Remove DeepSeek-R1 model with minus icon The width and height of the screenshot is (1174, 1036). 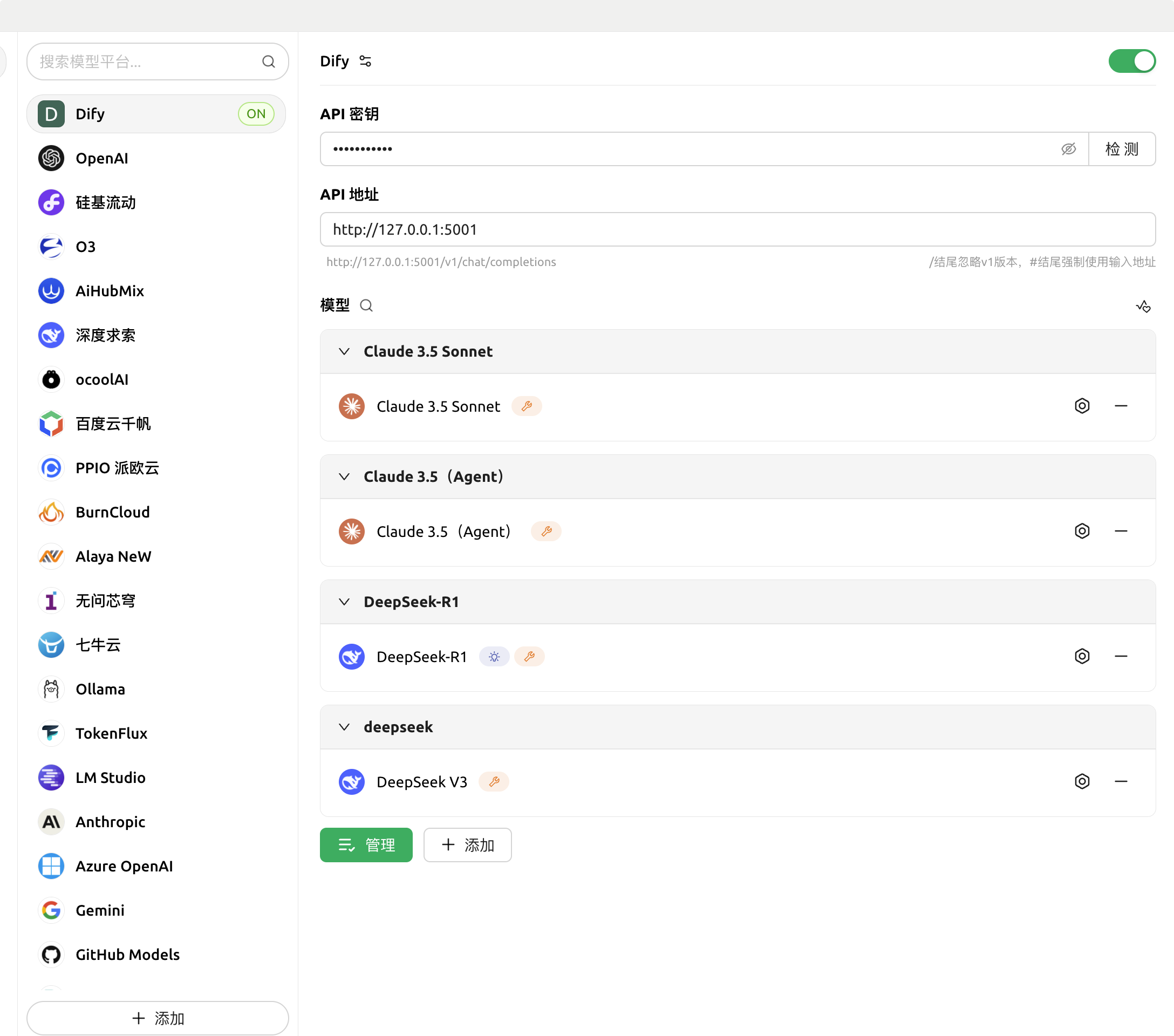(1121, 656)
